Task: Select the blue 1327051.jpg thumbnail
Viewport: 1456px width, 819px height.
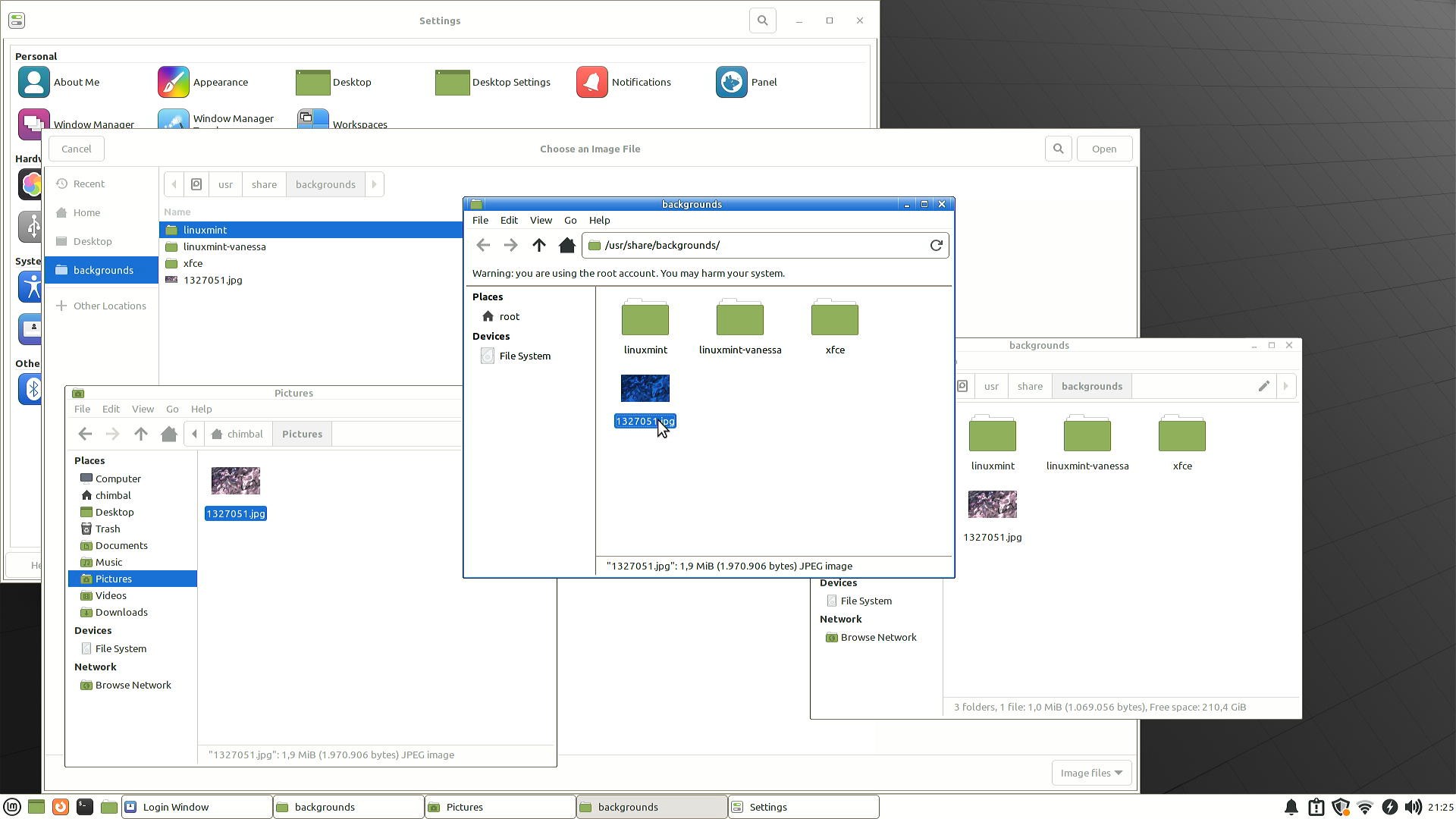Action: 645,388
